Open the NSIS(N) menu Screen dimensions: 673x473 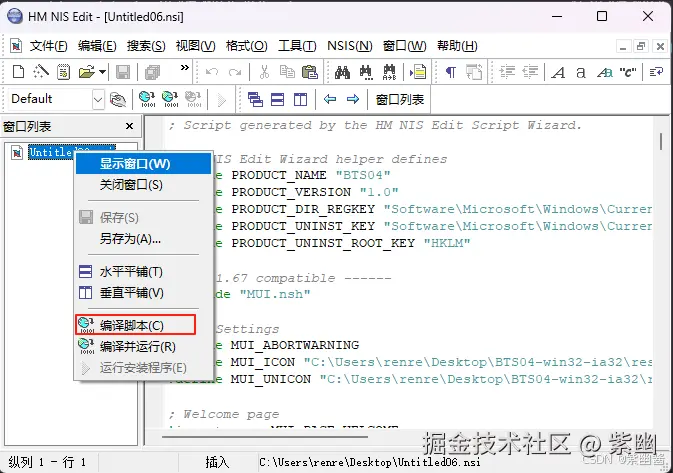[349, 45]
